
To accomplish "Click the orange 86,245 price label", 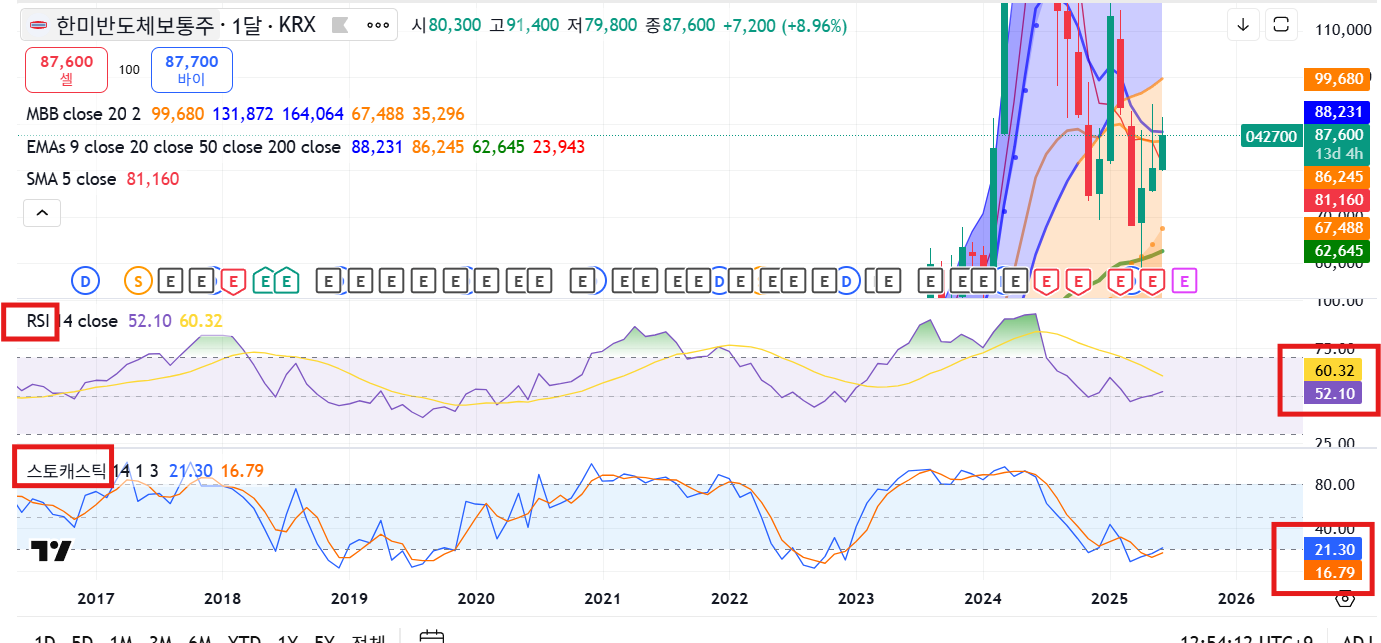I will [x=1338, y=177].
